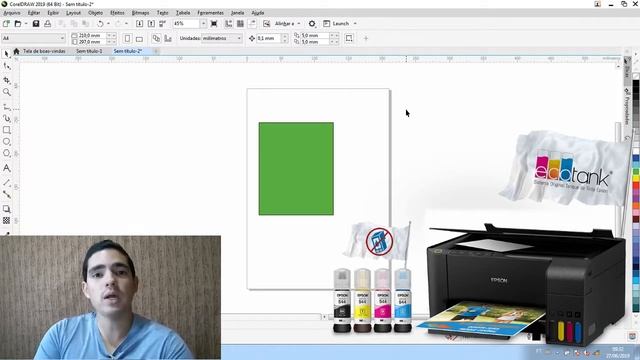
Task: Select the Transparency checkerboard tool
Action: click(7, 220)
